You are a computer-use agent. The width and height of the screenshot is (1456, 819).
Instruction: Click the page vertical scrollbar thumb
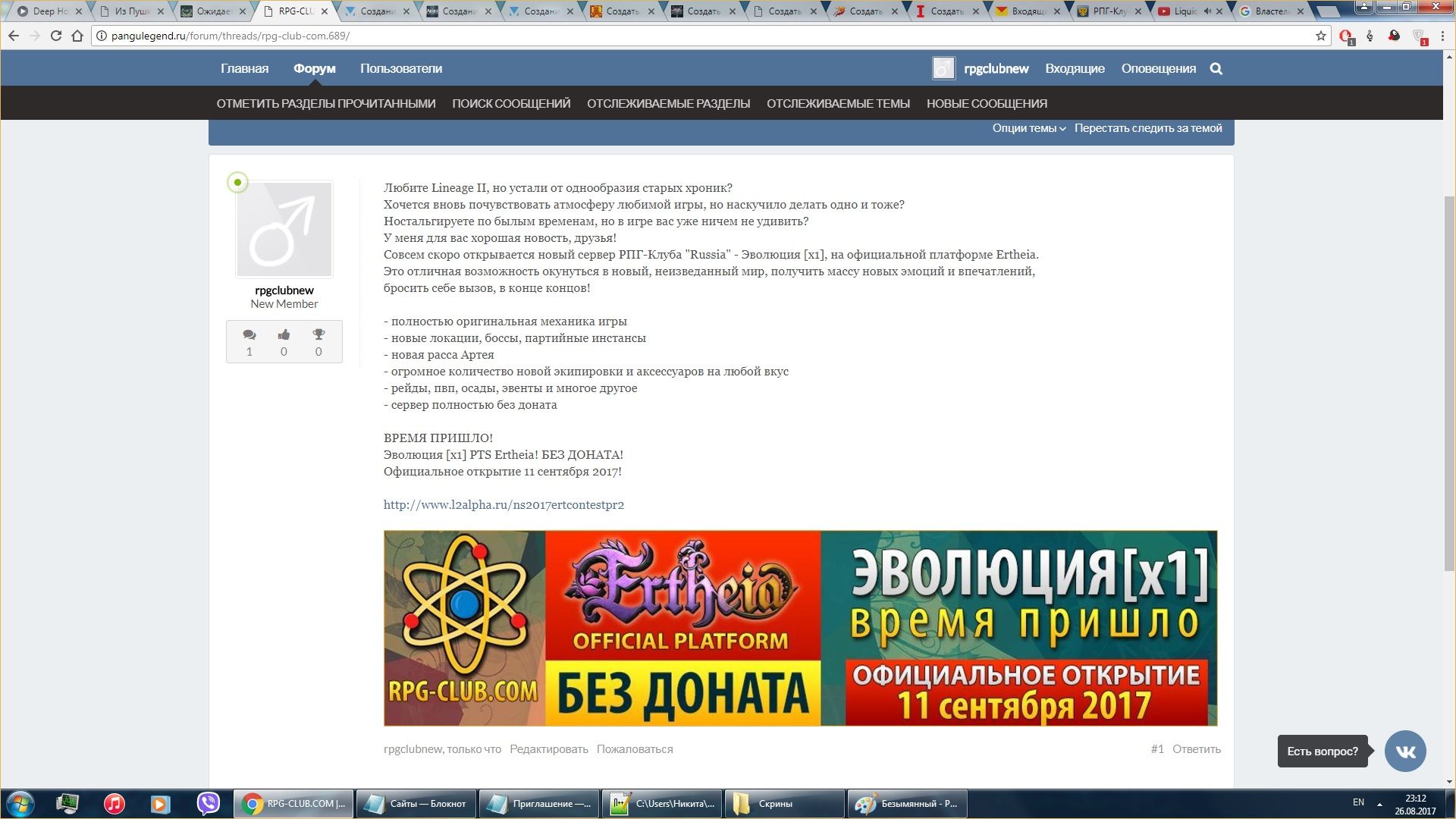[x=1449, y=383]
